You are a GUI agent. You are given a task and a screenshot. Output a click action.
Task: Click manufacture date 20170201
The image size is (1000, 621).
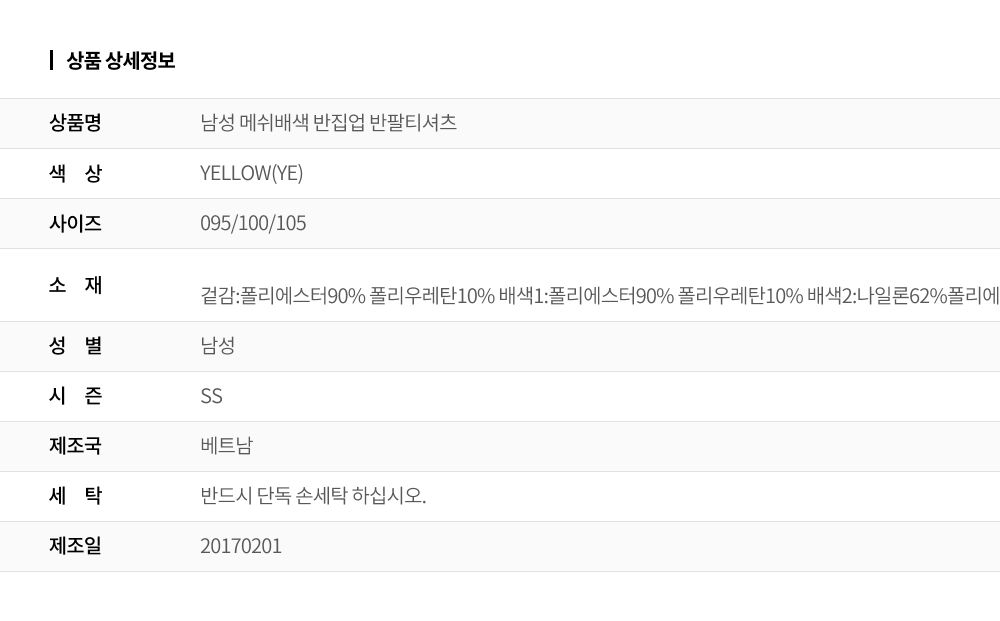click(x=241, y=546)
